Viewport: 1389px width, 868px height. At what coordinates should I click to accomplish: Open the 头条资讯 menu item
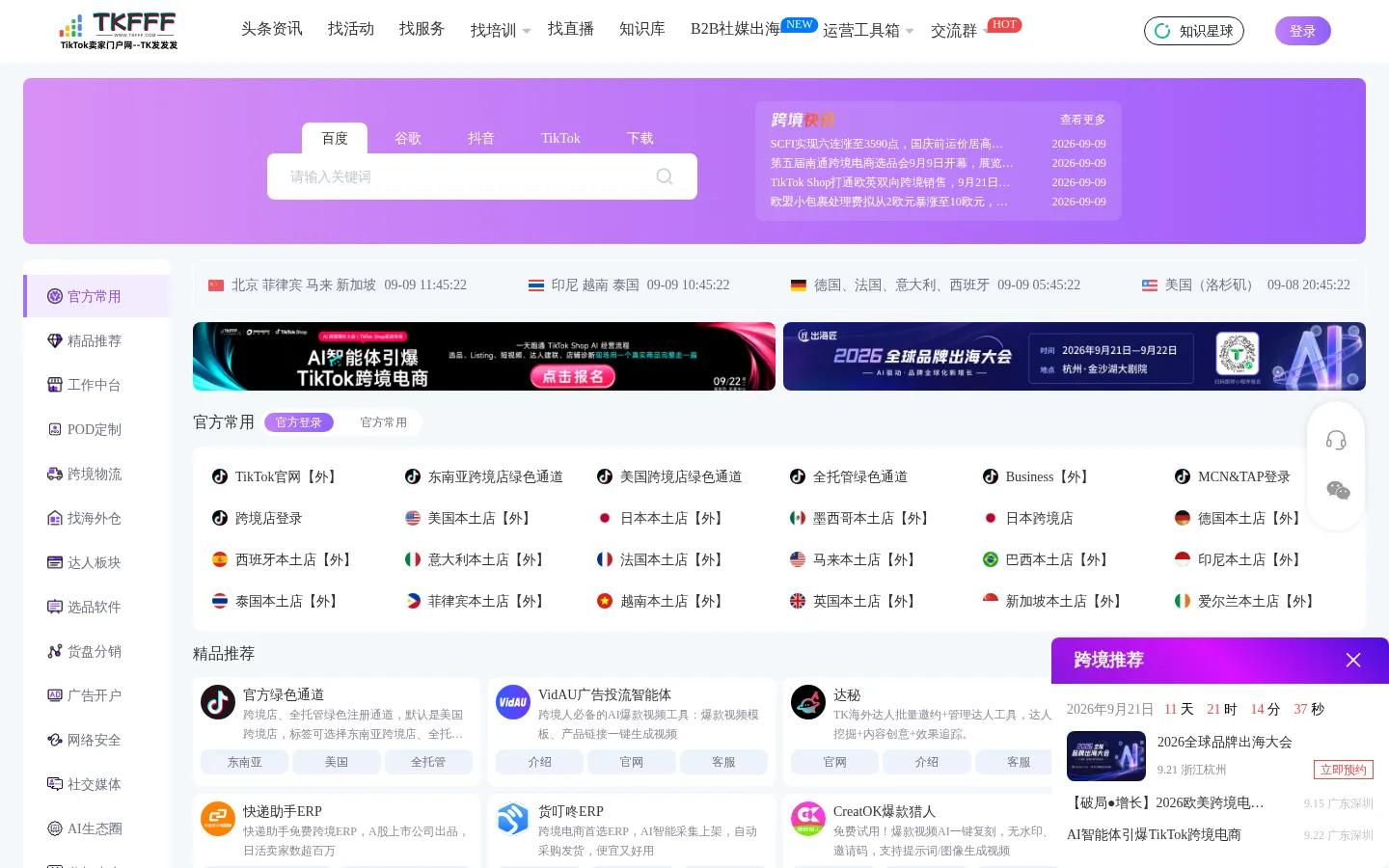(x=272, y=29)
